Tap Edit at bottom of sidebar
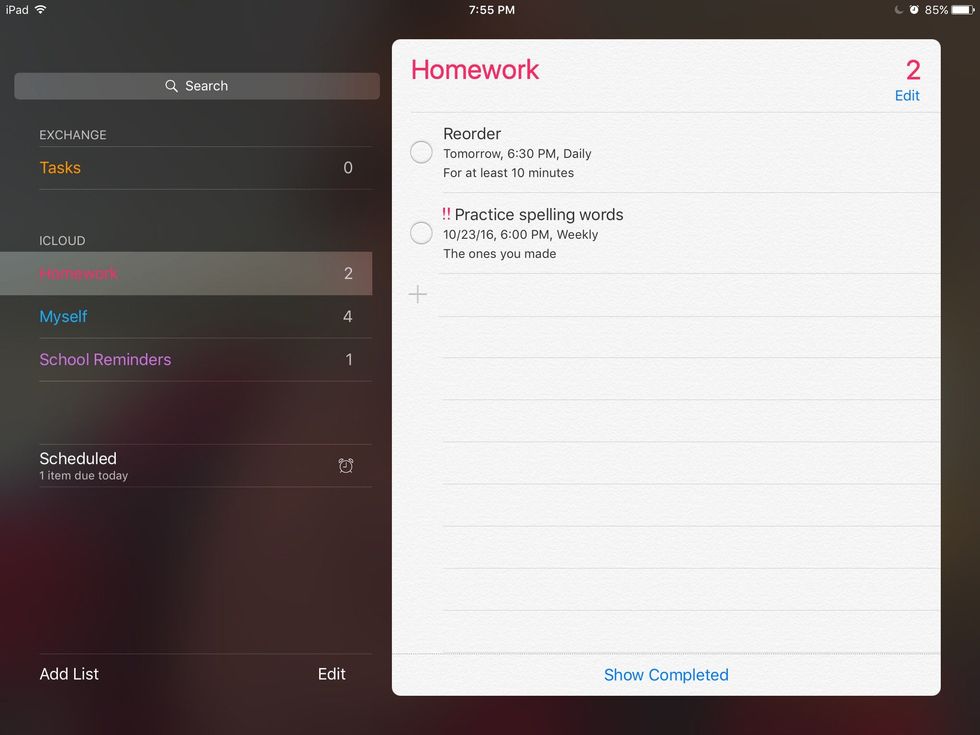 tap(331, 674)
